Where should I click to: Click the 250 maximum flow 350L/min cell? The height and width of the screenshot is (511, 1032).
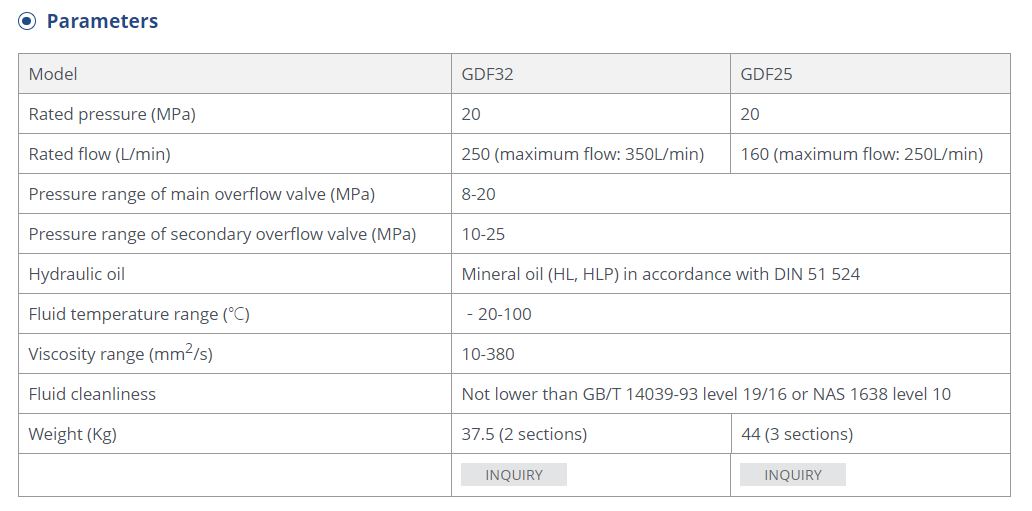[590, 154]
